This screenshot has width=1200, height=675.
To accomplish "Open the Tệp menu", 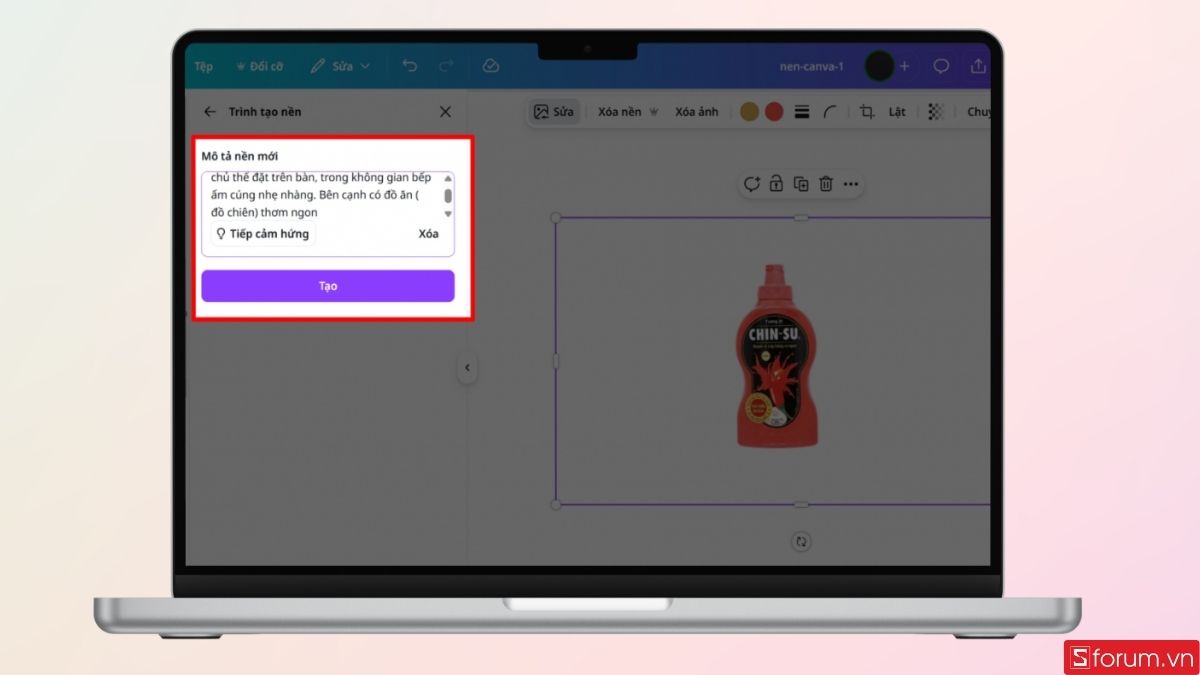I will pyautogui.click(x=204, y=66).
